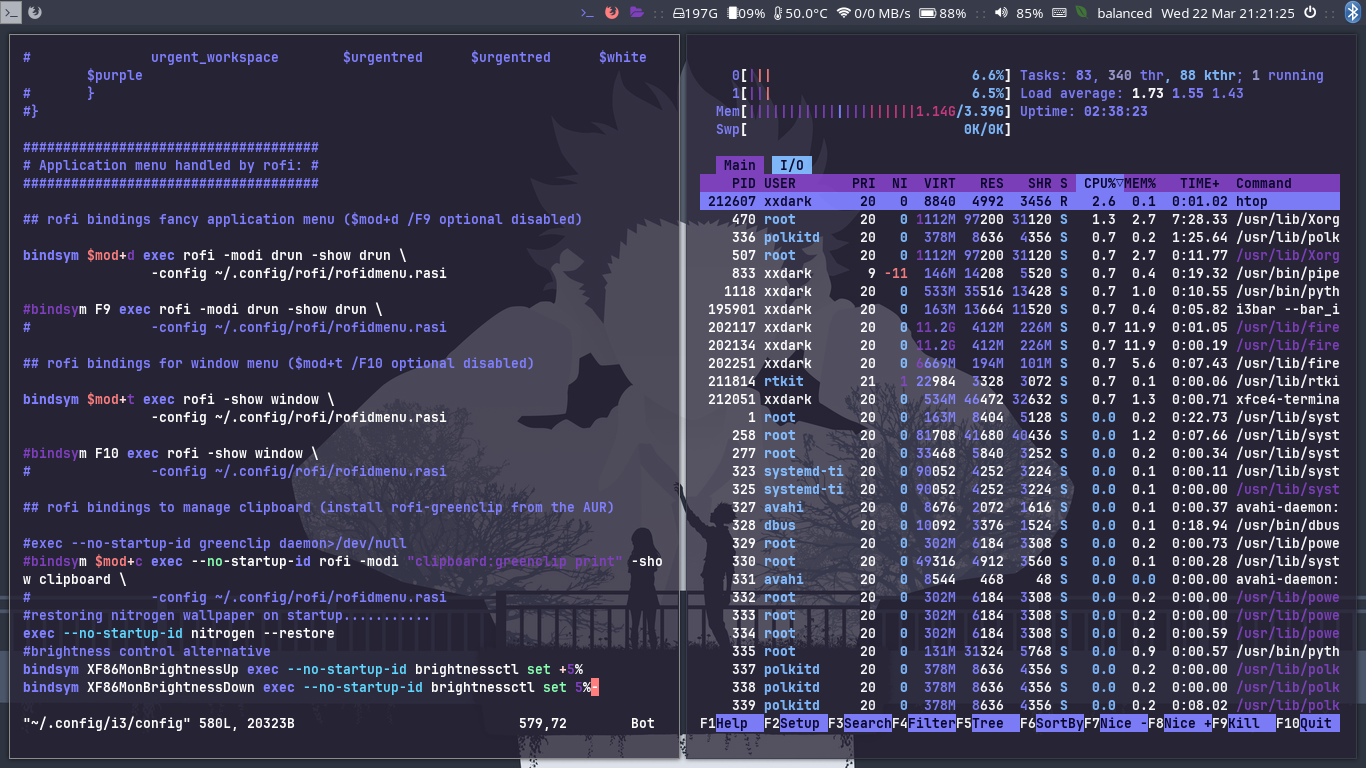Switch to the Main tab in htop

click(x=740, y=165)
